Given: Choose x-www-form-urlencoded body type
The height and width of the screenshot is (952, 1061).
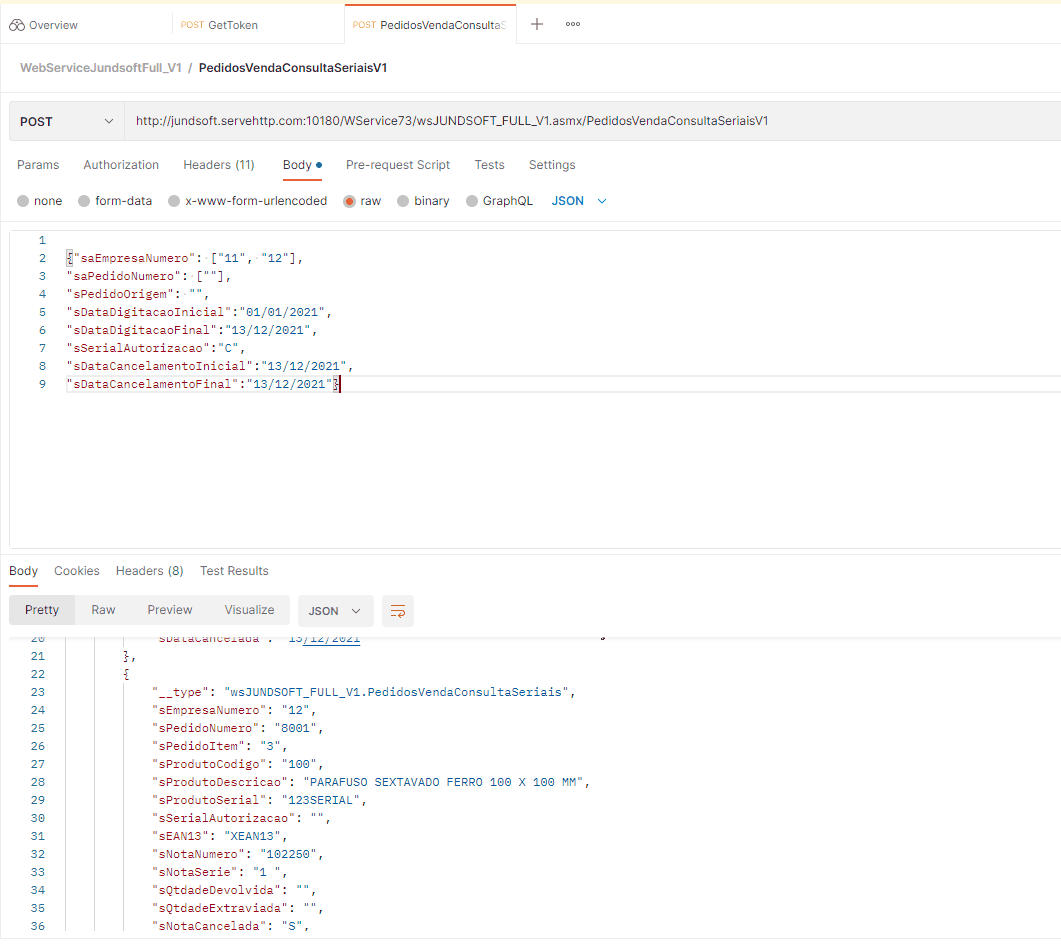Looking at the screenshot, I should (x=174, y=201).
